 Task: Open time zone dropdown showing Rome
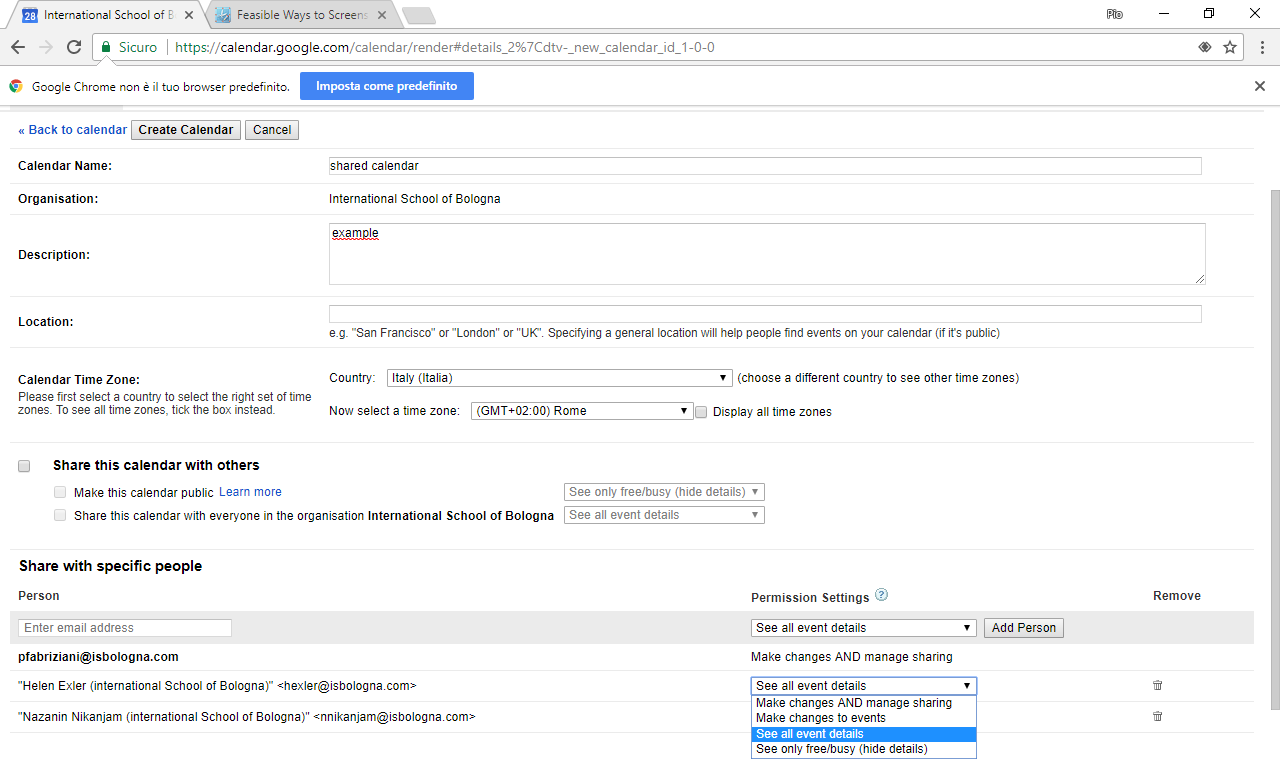pos(582,411)
